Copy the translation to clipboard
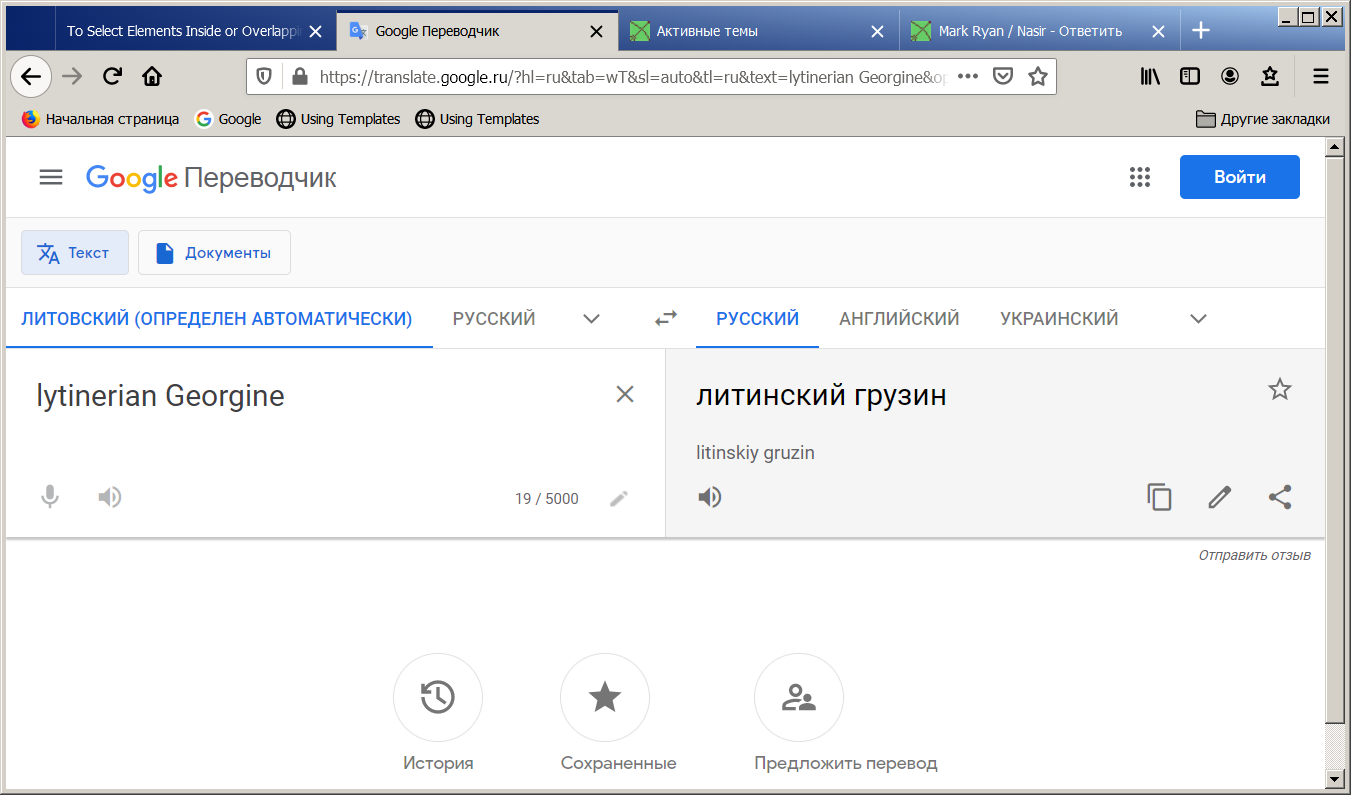The image size is (1351, 795). (x=1159, y=497)
